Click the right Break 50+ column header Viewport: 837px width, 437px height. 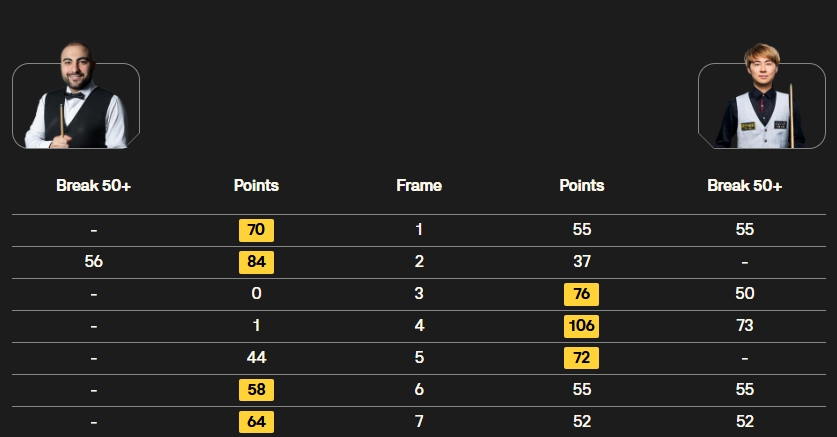[745, 186]
